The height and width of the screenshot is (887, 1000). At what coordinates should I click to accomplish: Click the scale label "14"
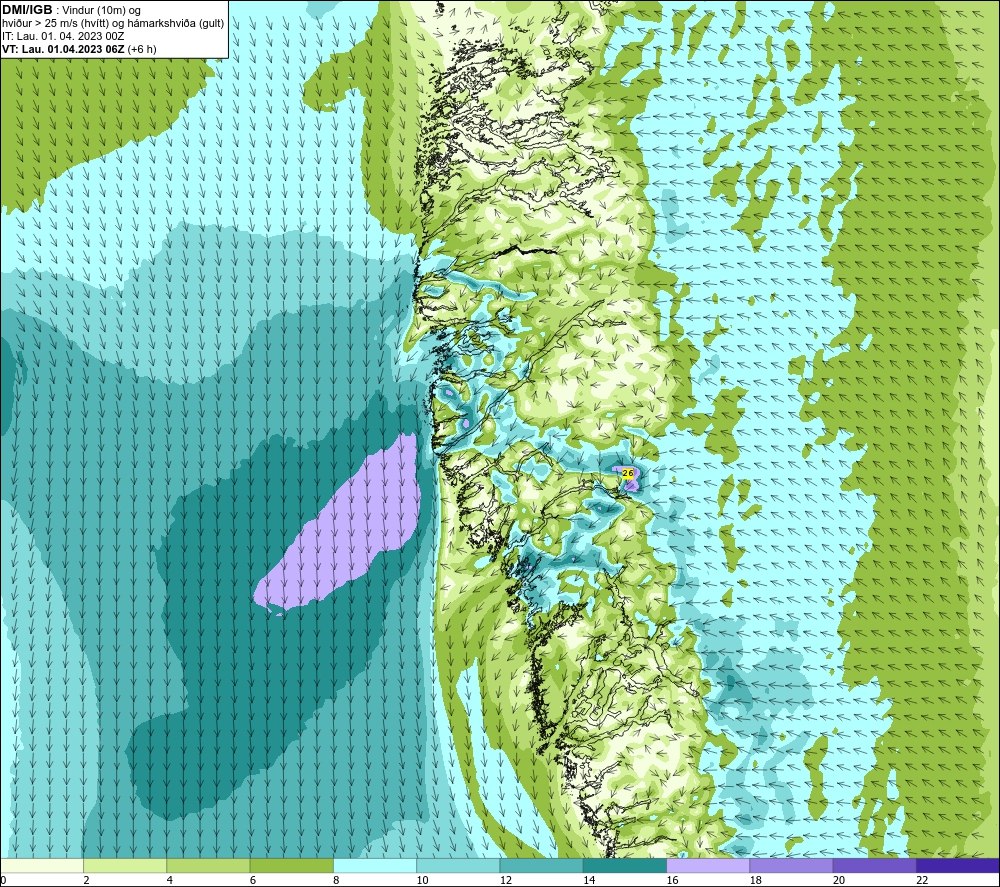pyautogui.click(x=589, y=881)
